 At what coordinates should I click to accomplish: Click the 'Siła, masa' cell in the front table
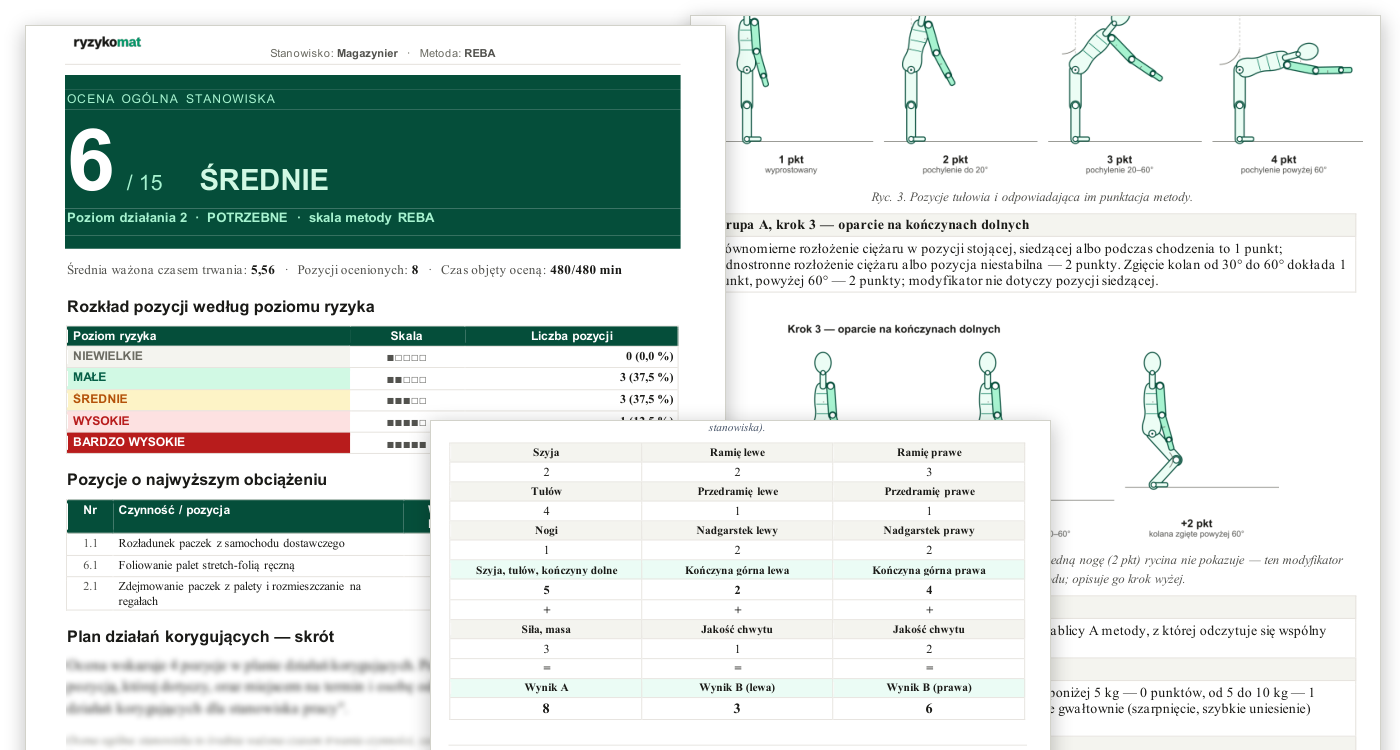pos(546,629)
